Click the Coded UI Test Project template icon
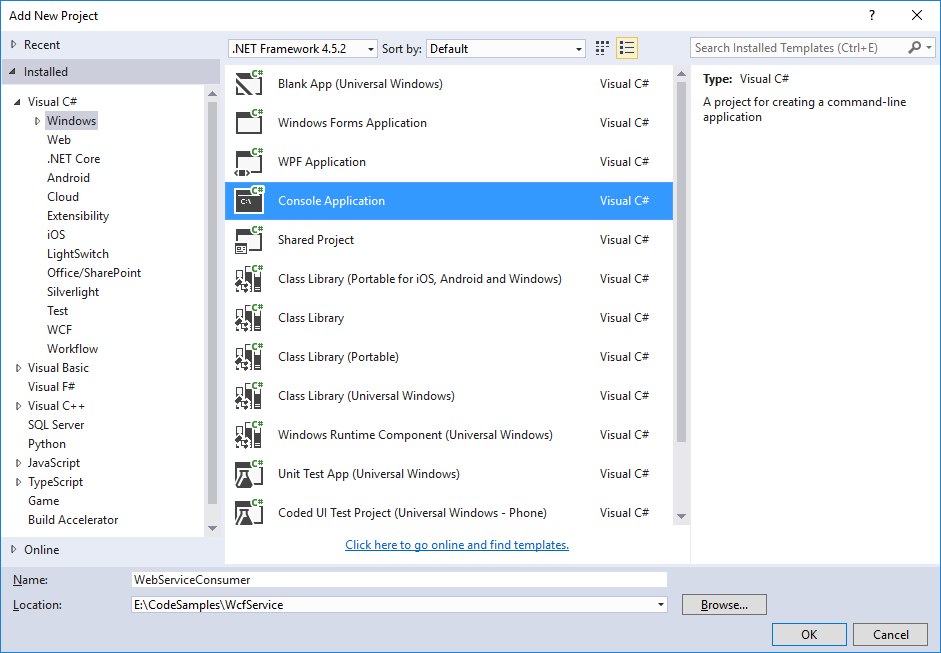 click(x=249, y=513)
